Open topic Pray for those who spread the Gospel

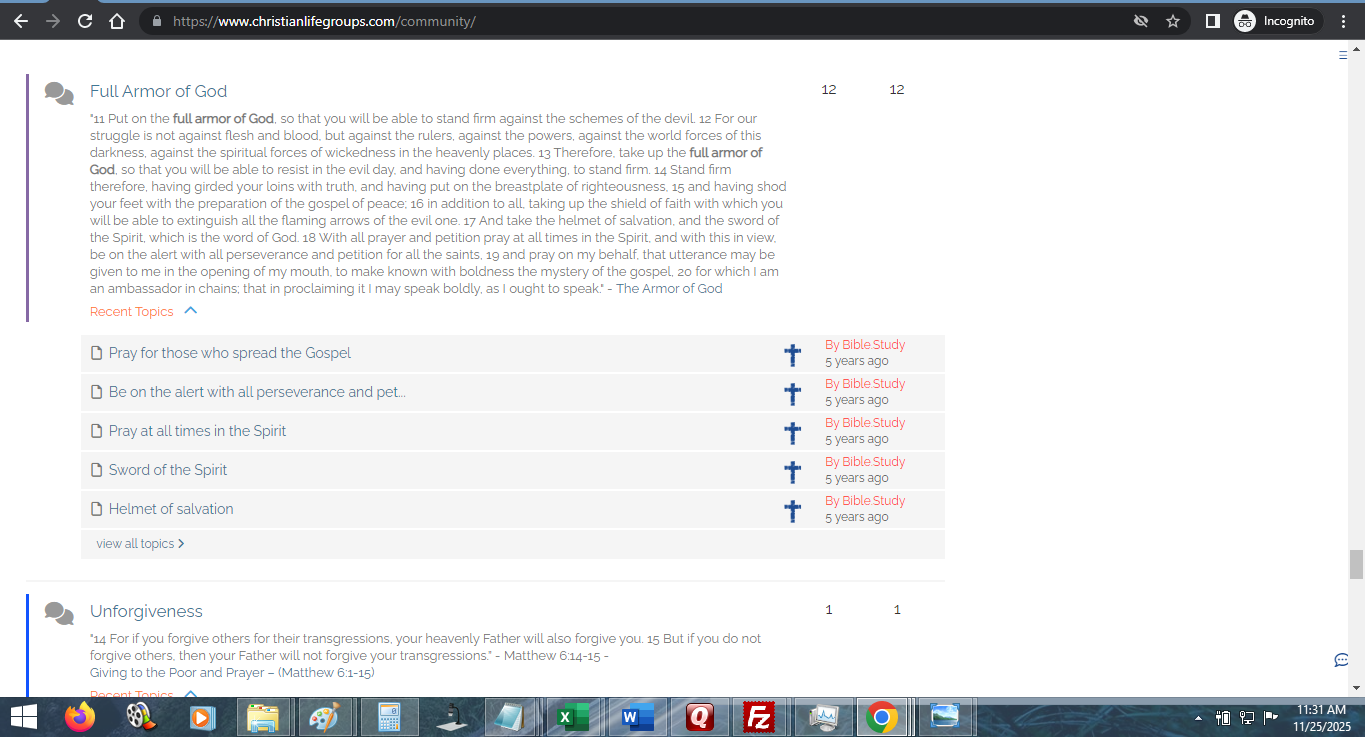(229, 353)
